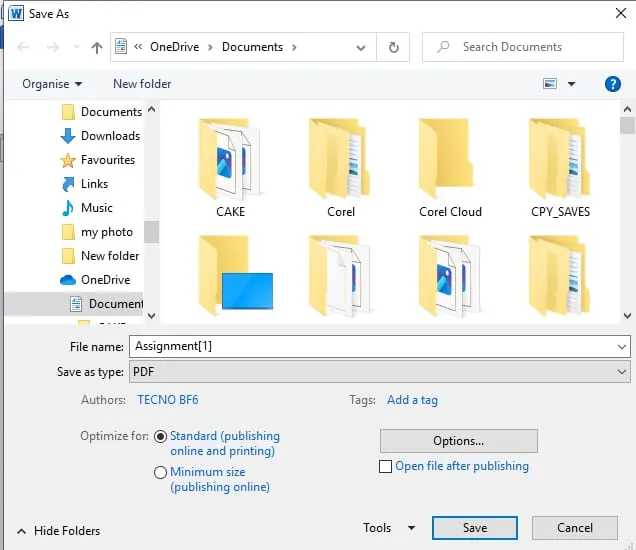
Task: Click the Refresh button in address bar
Action: point(393,47)
